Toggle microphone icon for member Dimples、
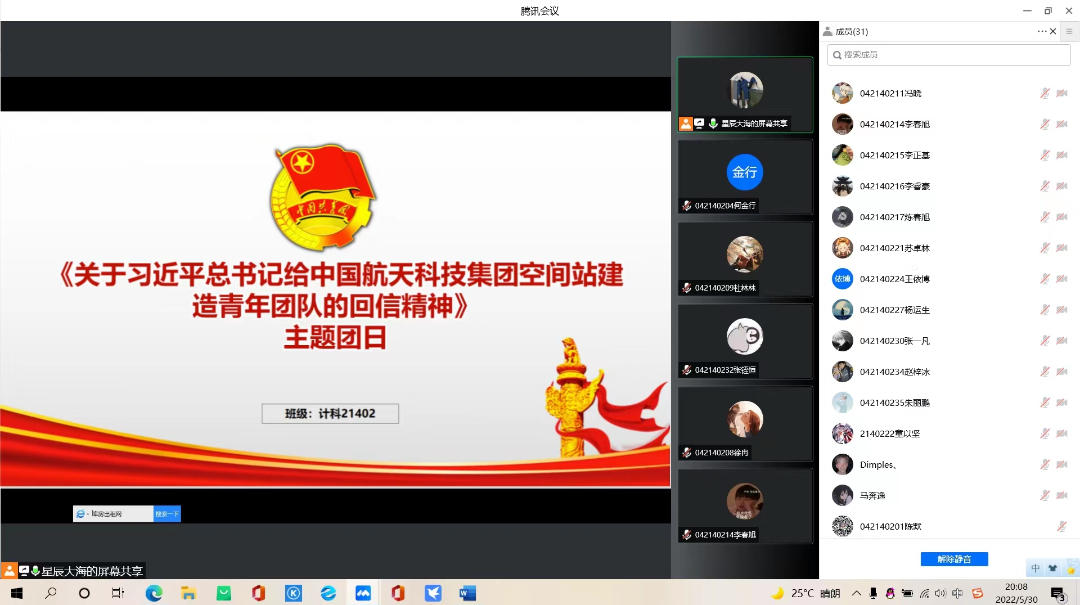The width and height of the screenshot is (1080, 605). [x=1045, y=464]
